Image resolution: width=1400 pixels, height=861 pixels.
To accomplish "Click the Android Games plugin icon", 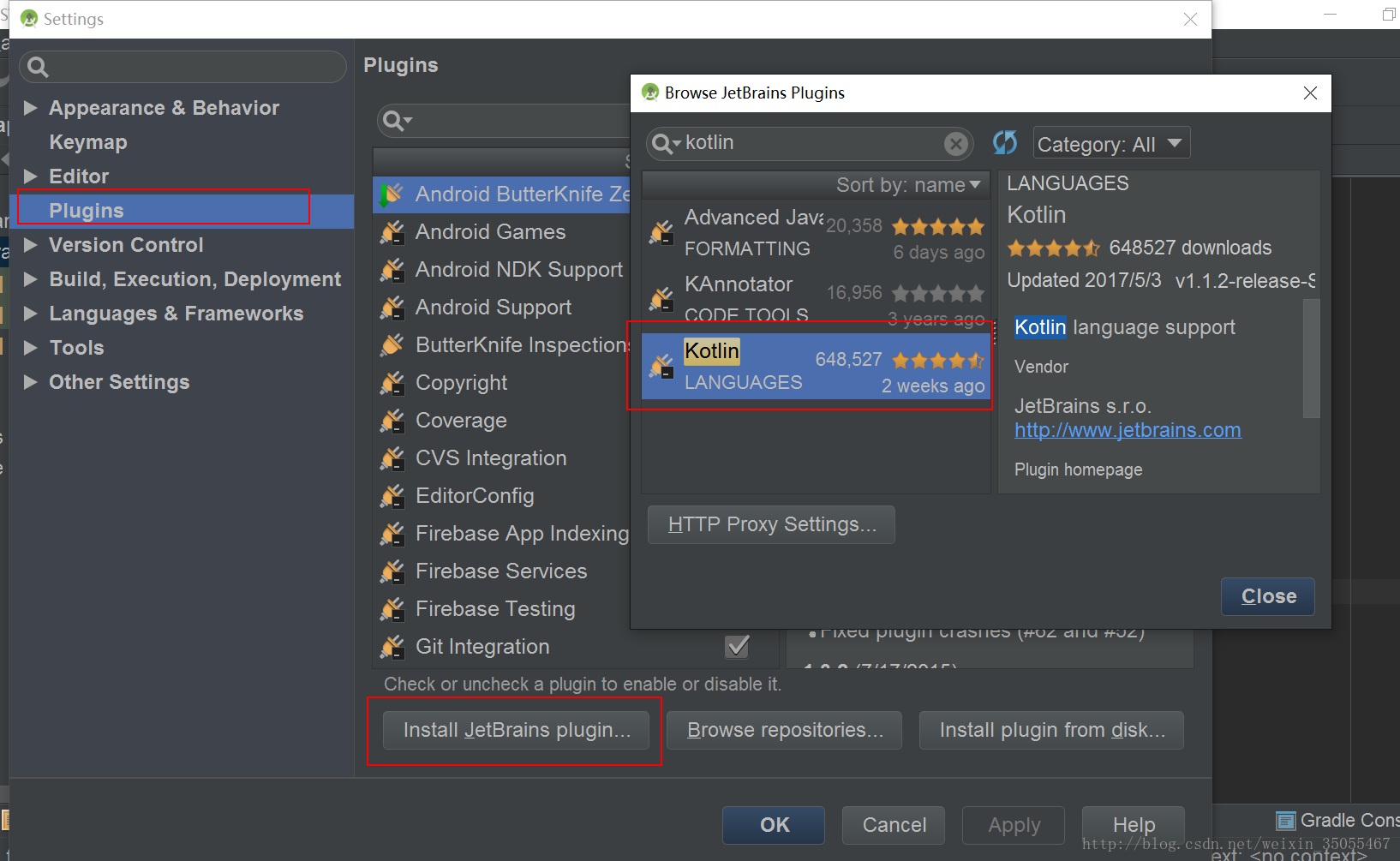I will pyautogui.click(x=392, y=232).
